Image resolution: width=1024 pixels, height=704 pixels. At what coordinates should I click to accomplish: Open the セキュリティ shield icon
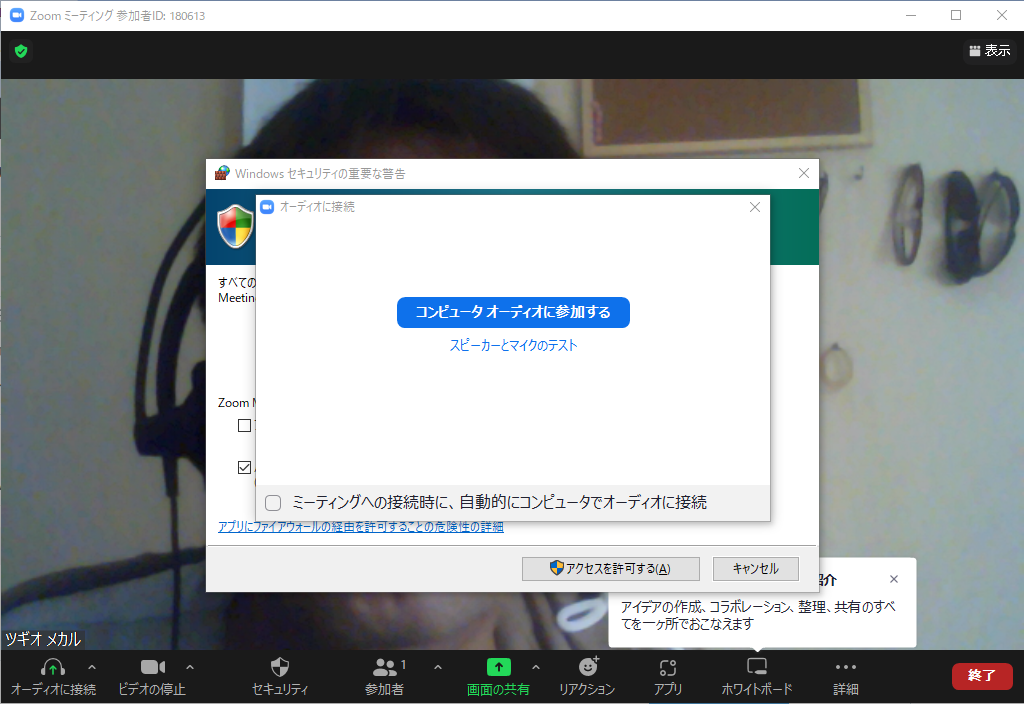(x=280, y=667)
